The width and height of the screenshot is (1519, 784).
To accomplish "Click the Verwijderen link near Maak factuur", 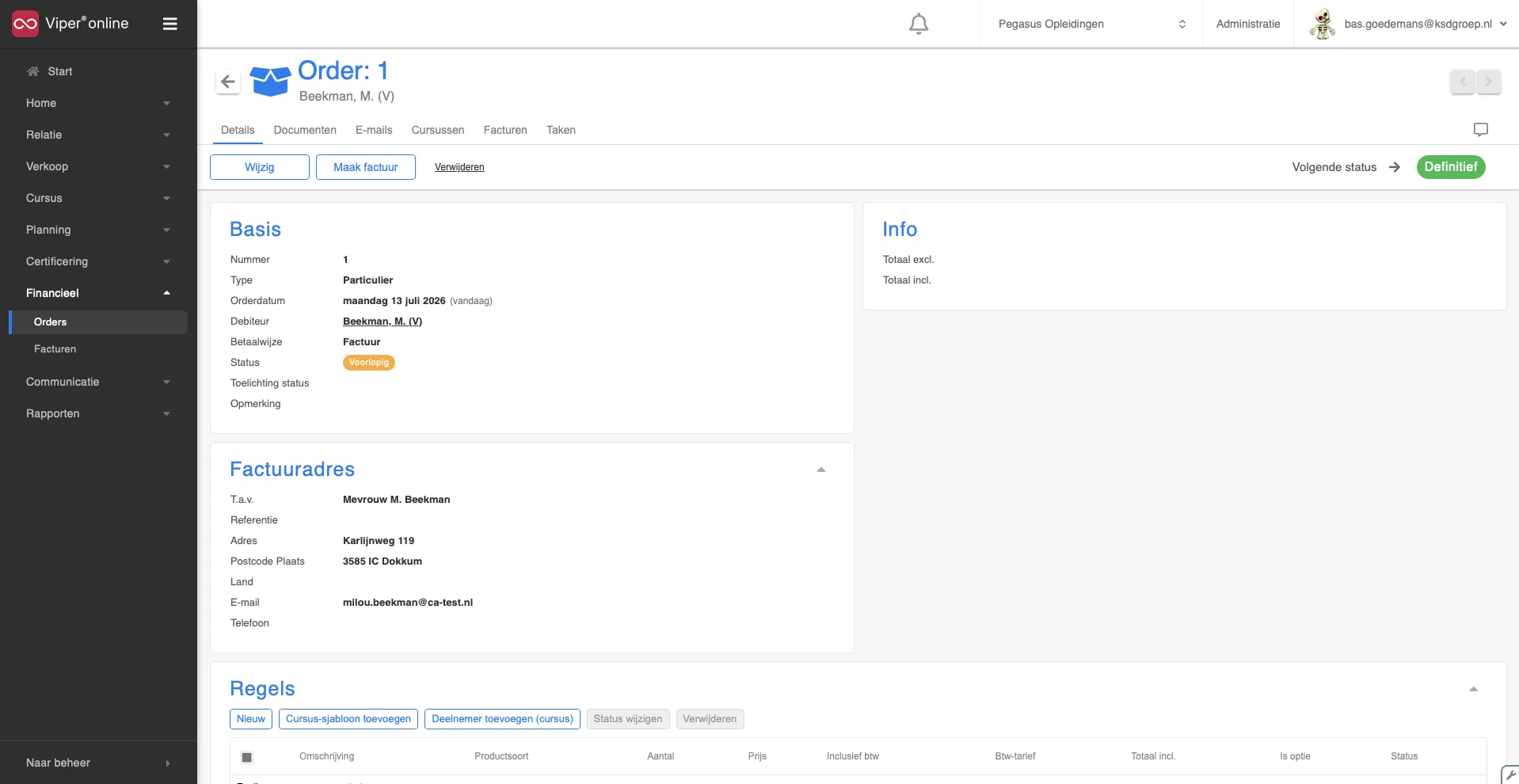I will click(x=459, y=167).
